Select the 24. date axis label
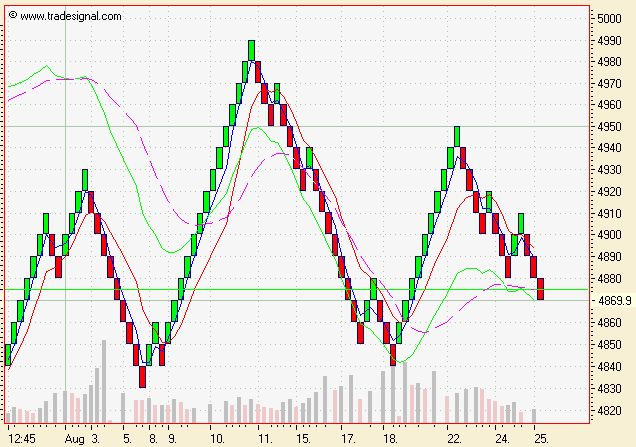This screenshot has height=447, width=636. tap(502, 439)
